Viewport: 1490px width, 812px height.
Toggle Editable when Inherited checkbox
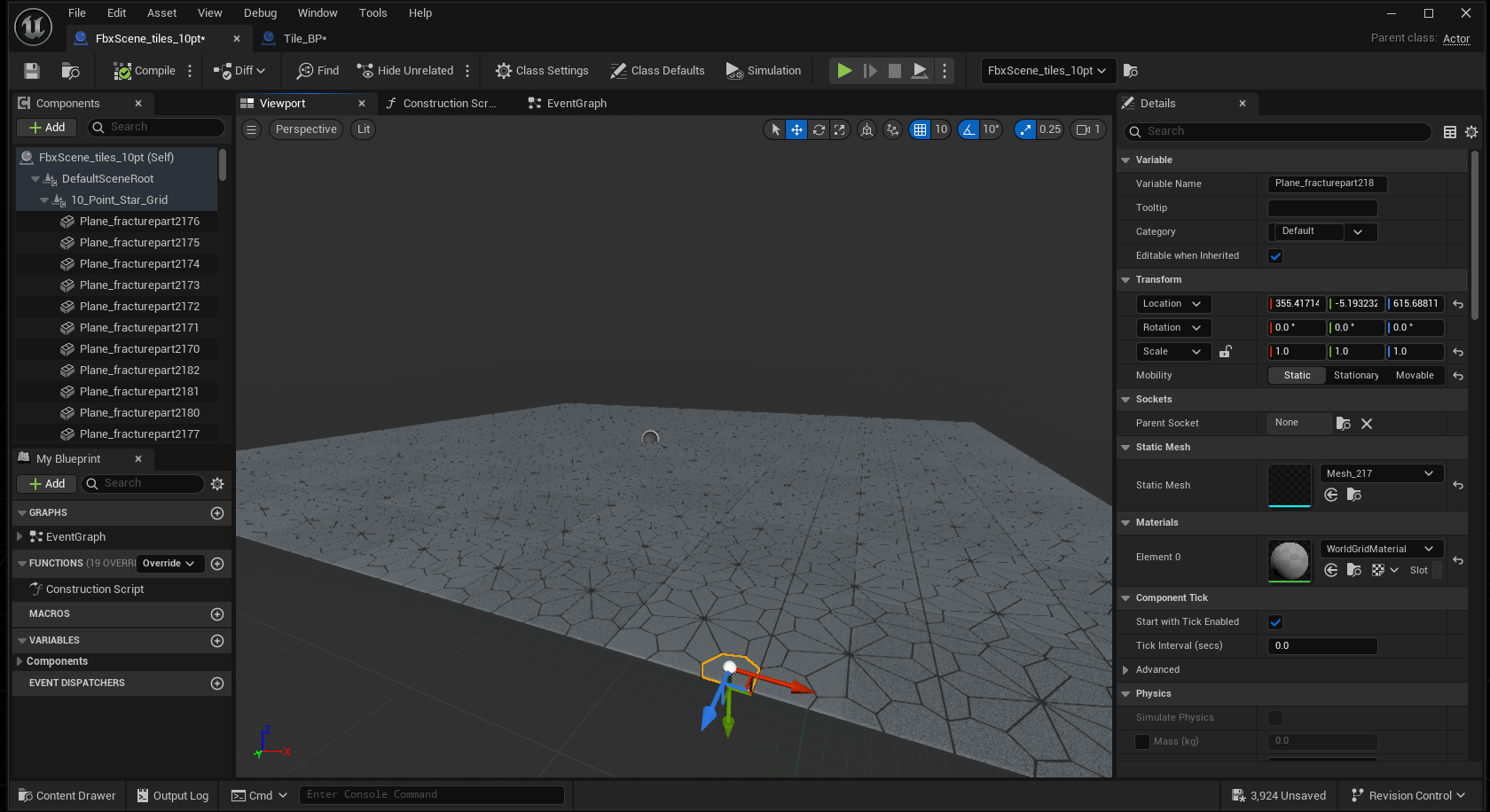pyautogui.click(x=1275, y=256)
